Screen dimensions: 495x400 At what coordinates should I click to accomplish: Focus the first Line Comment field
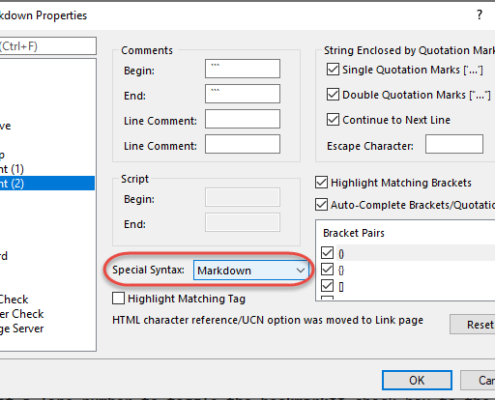click(x=242, y=119)
